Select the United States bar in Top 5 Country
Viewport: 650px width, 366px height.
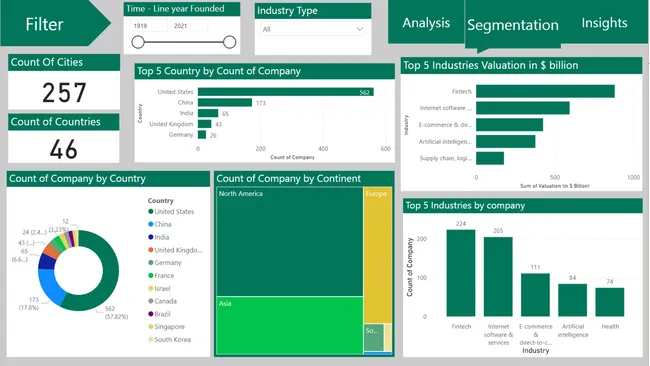click(286, 92)
